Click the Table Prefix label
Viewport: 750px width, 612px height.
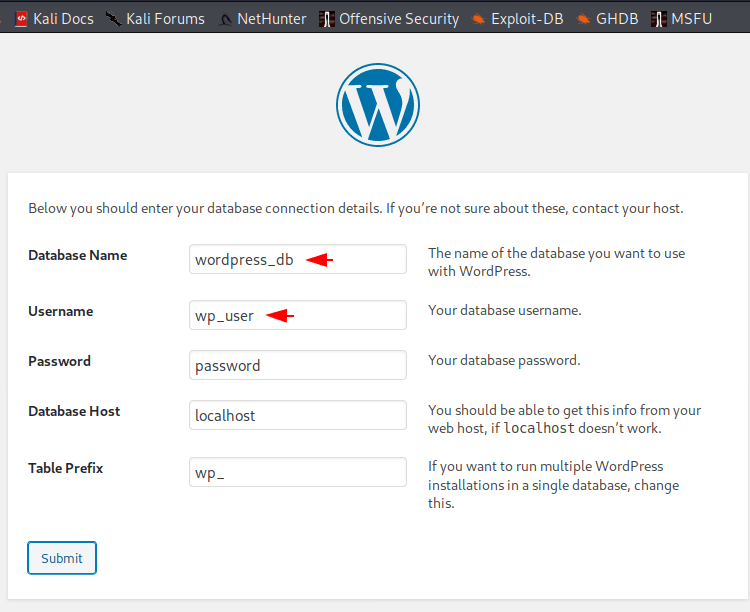(66, 468)
